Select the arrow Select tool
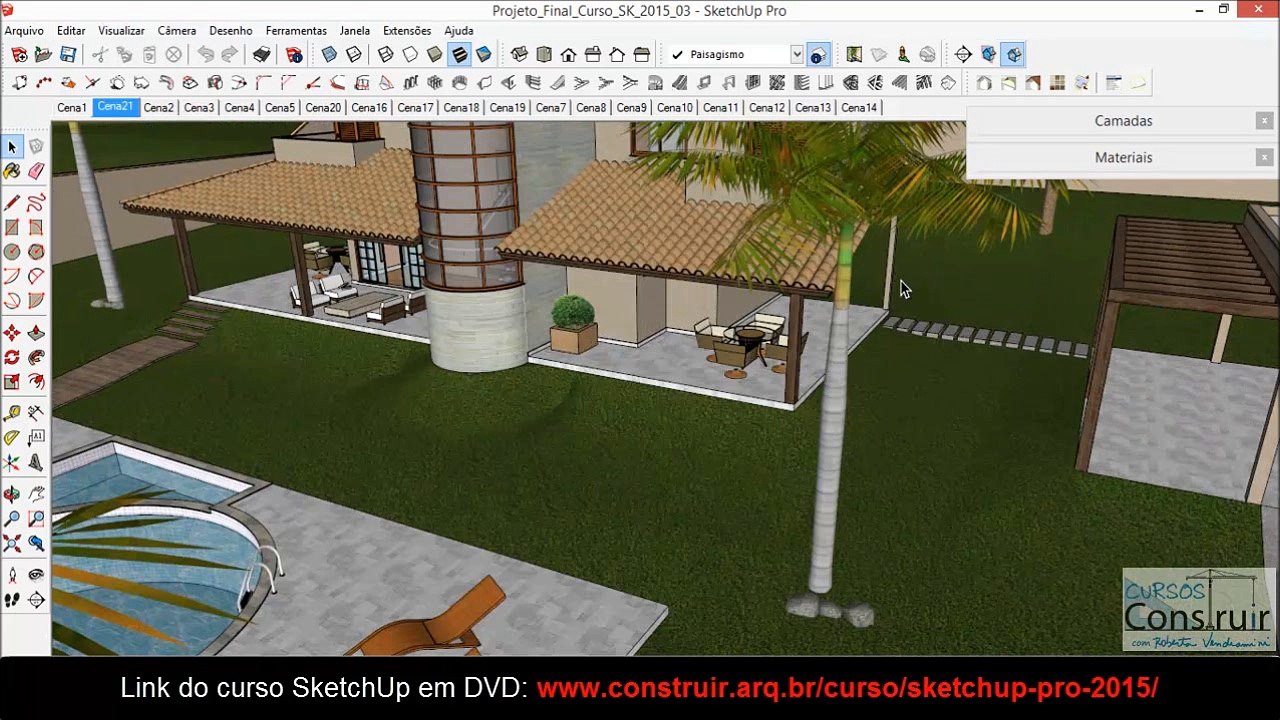Image resolution: width=1280 pixels, height=720 pixels. [12, 147]
